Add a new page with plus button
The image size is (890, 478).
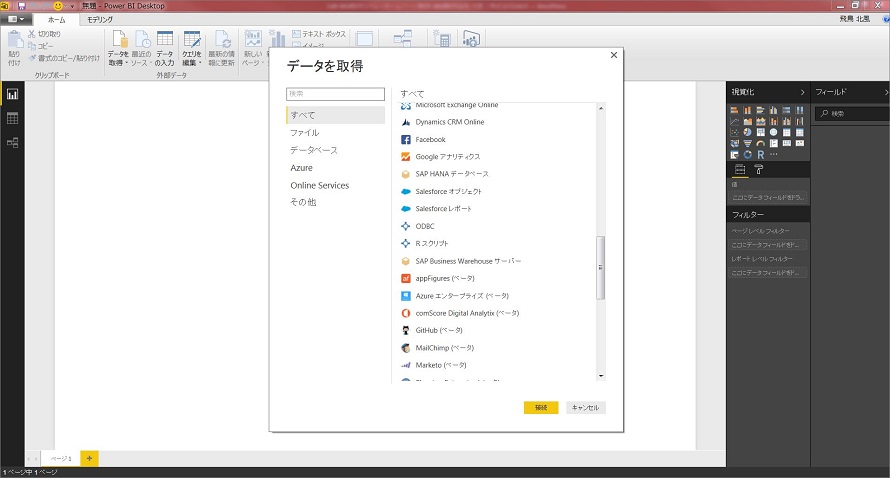(x=89, y=458)
